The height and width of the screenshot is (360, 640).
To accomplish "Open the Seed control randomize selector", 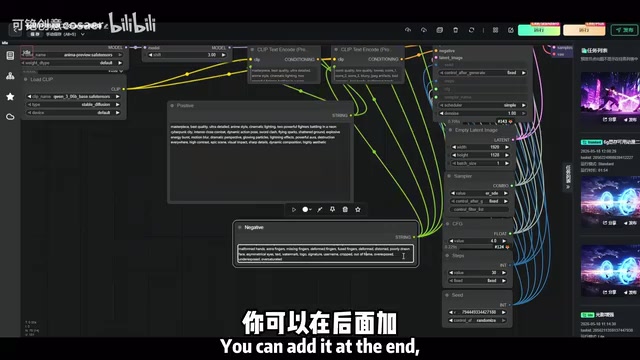I will (478, 320).
